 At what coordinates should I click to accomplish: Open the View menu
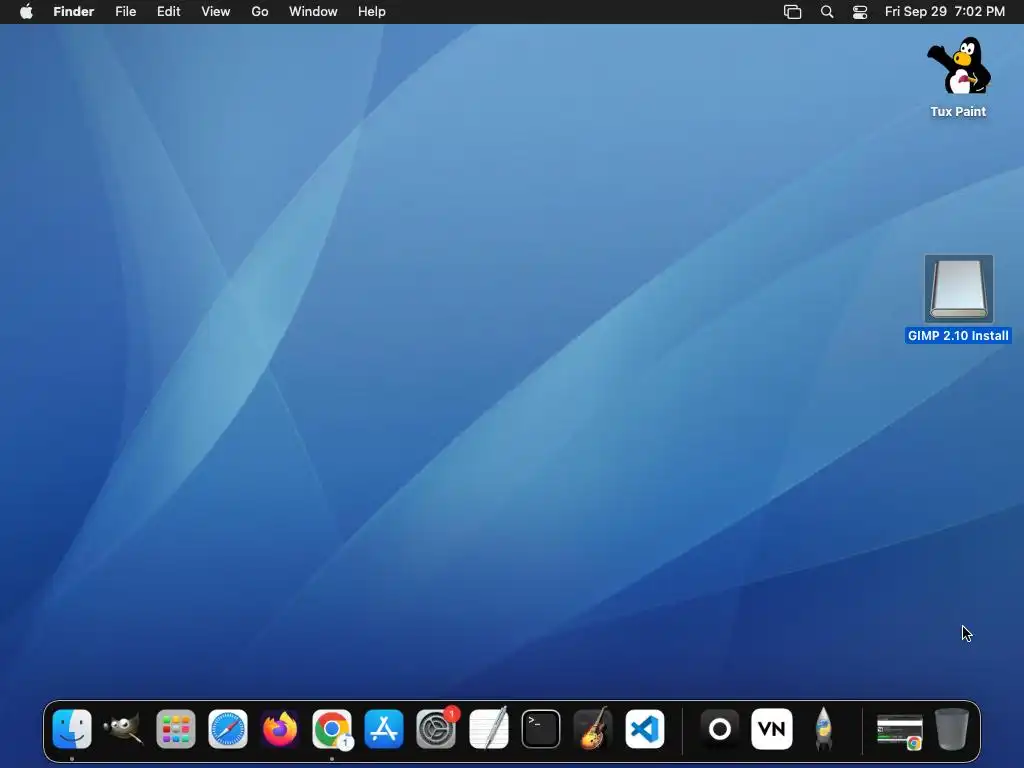[x=216, y=12]
